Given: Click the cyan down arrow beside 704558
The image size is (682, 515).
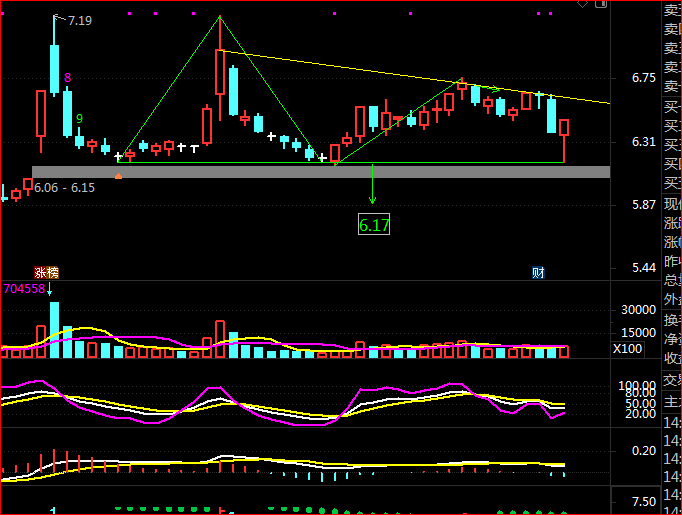Looking at the screenshot, I should tap(50, 289).
